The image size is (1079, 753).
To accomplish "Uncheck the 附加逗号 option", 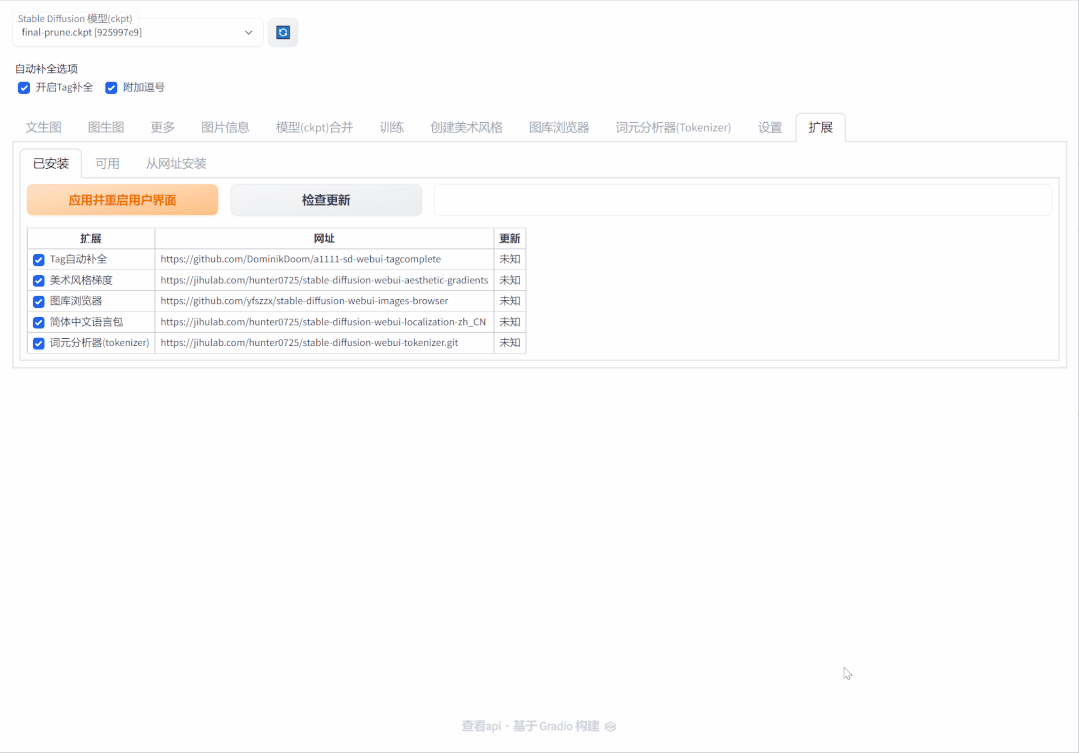I will 111,88.
